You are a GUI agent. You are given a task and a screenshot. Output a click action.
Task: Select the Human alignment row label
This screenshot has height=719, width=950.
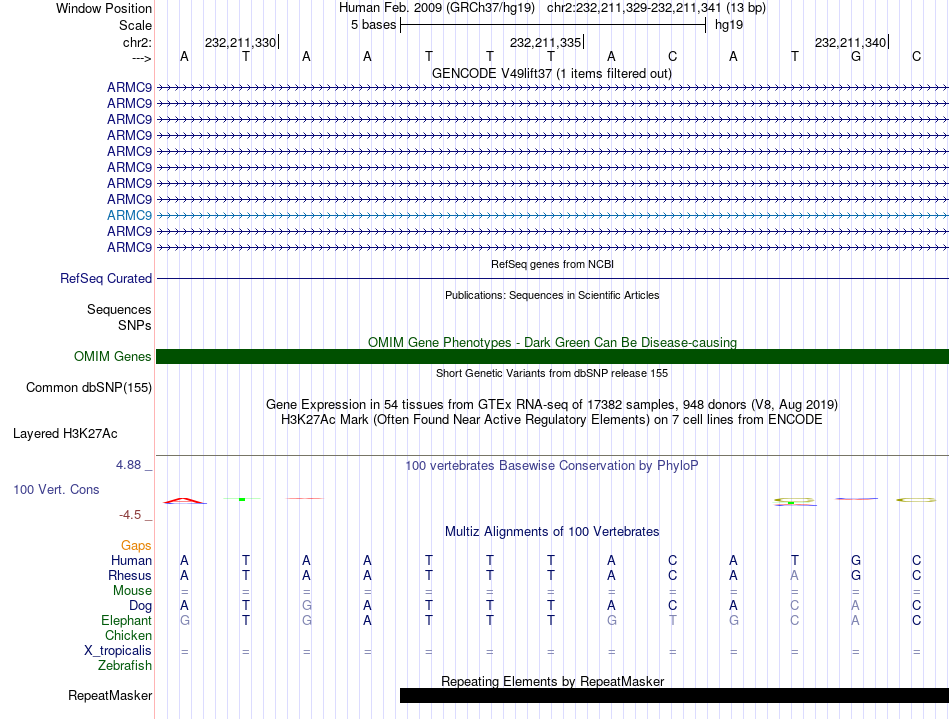click(131, 560)
